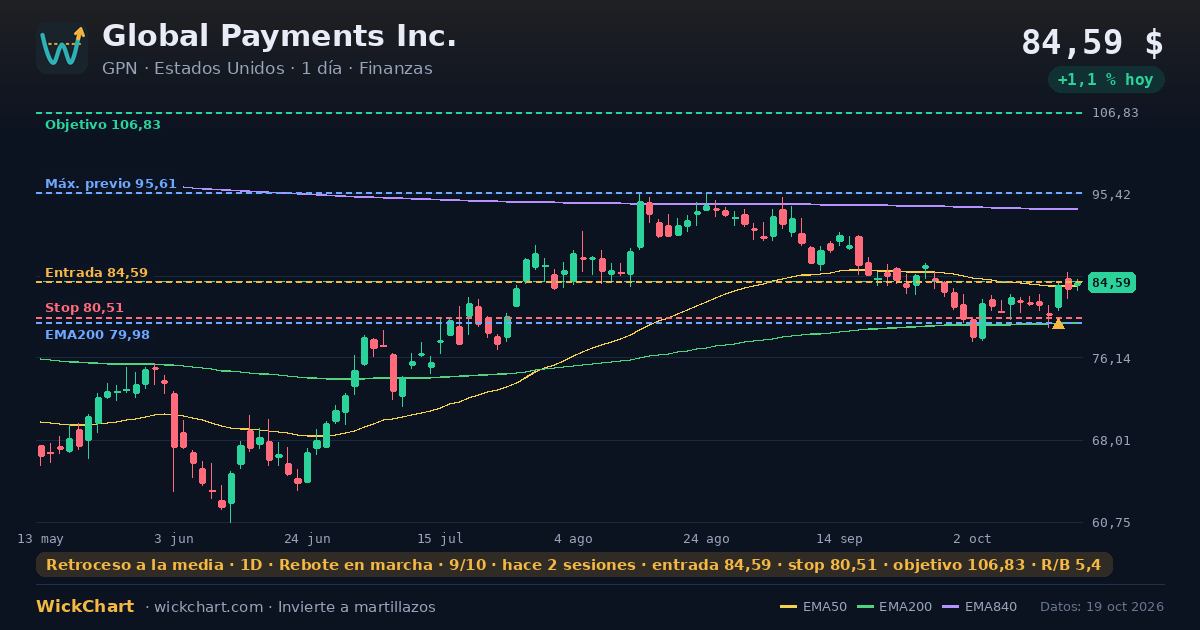Click the 60,75 price axis value
1200x630 pixels.
click(x=1110, y=522)
